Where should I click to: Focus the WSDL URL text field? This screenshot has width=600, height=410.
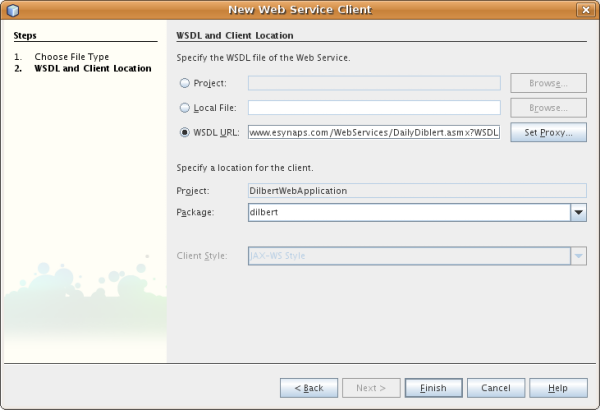tap(373, 132)
